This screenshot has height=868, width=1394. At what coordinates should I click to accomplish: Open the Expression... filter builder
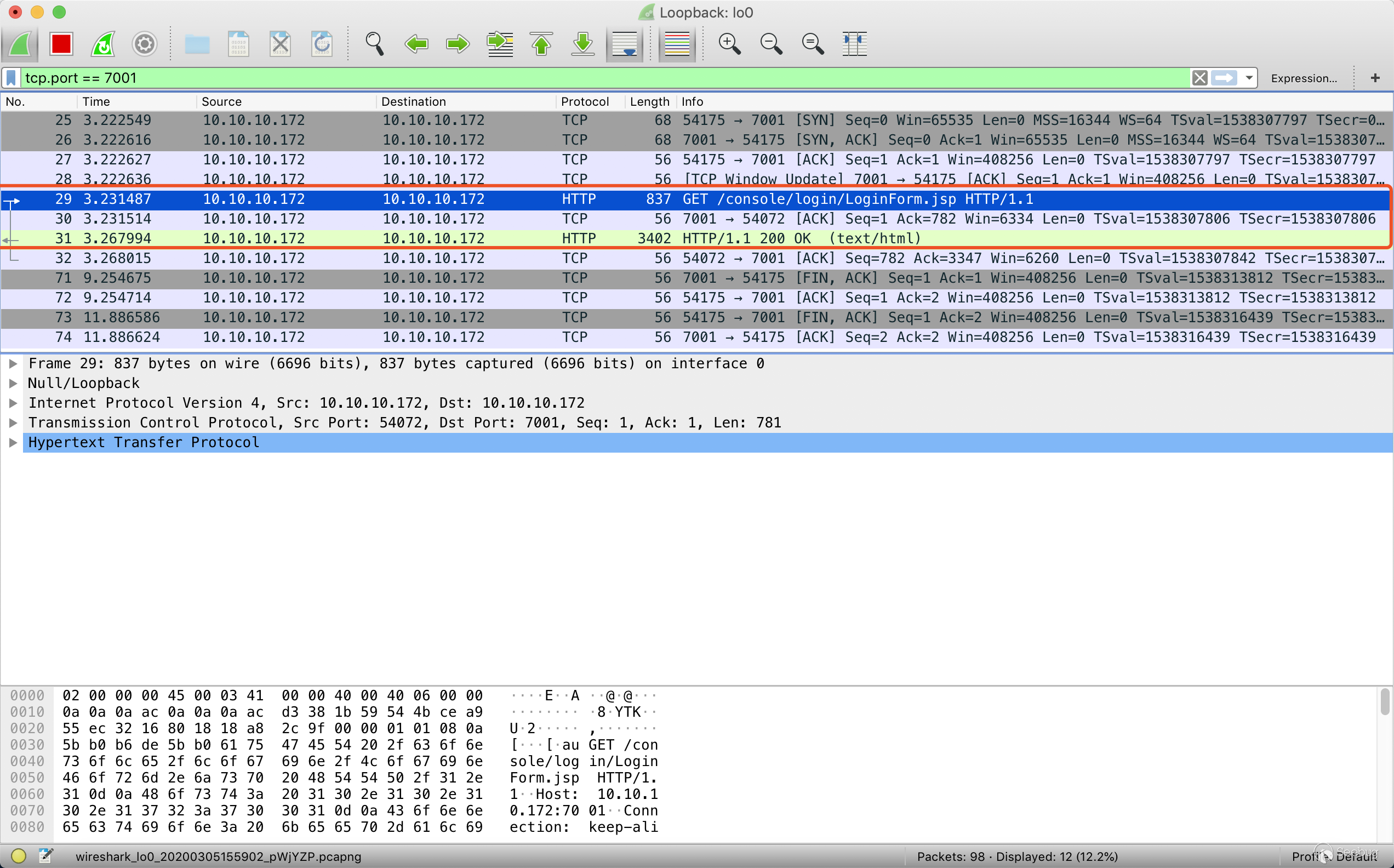point(1304,78)
